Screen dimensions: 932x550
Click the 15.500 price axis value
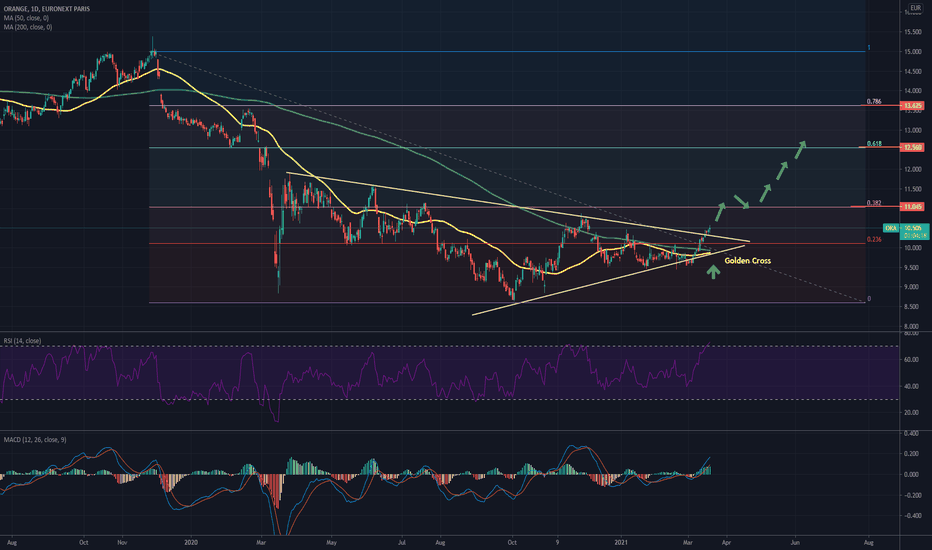[913, 32]
